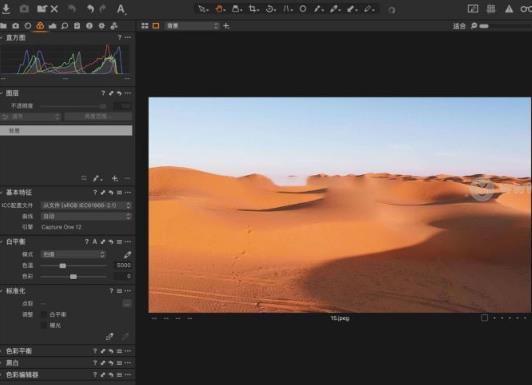The image size is (532, 385).
Task: Click the single-arrow Undo icon
Action: pyautogui.click(x=90, y=9)
